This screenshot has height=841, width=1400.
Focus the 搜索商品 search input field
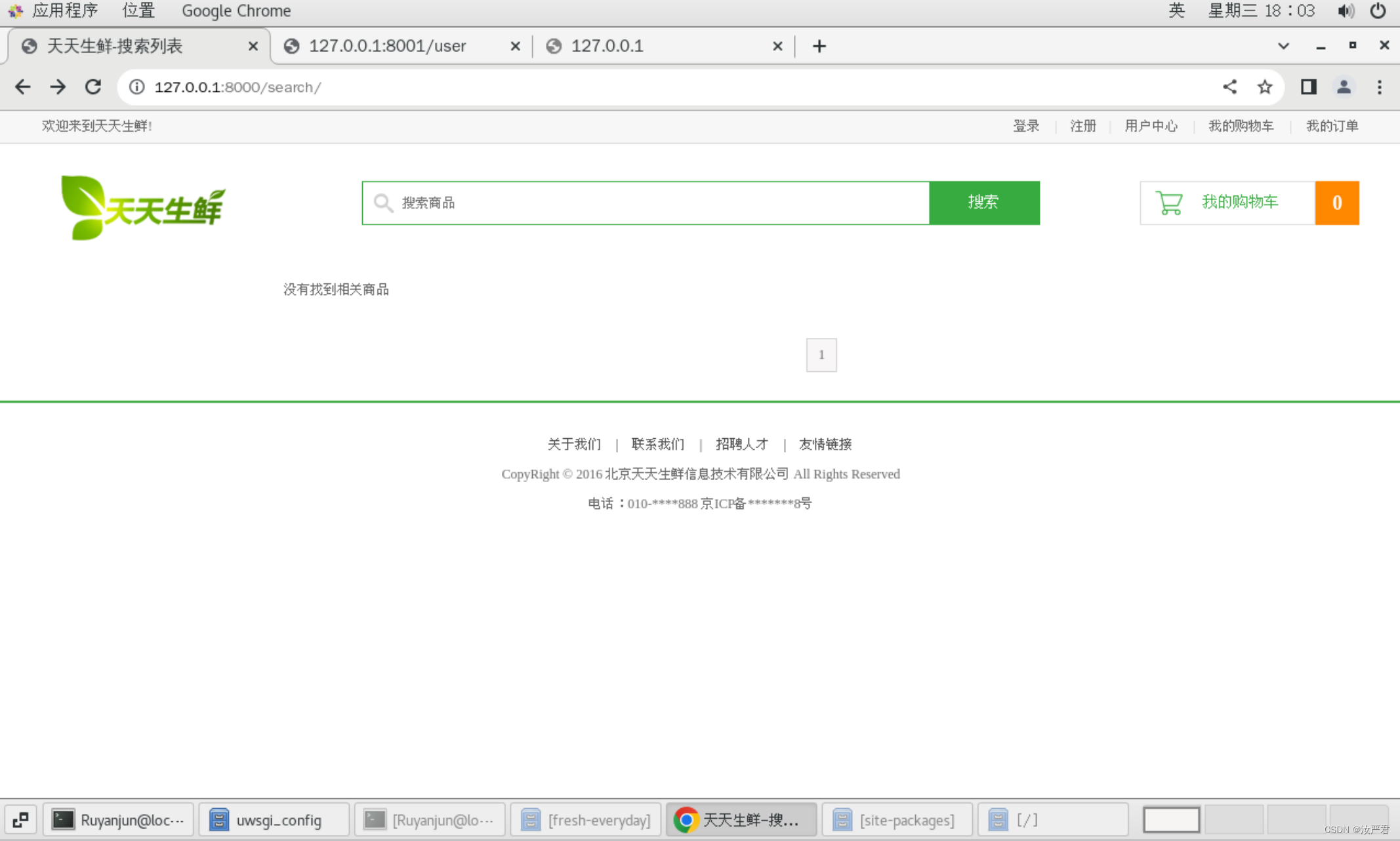click(x=656, y=203)
